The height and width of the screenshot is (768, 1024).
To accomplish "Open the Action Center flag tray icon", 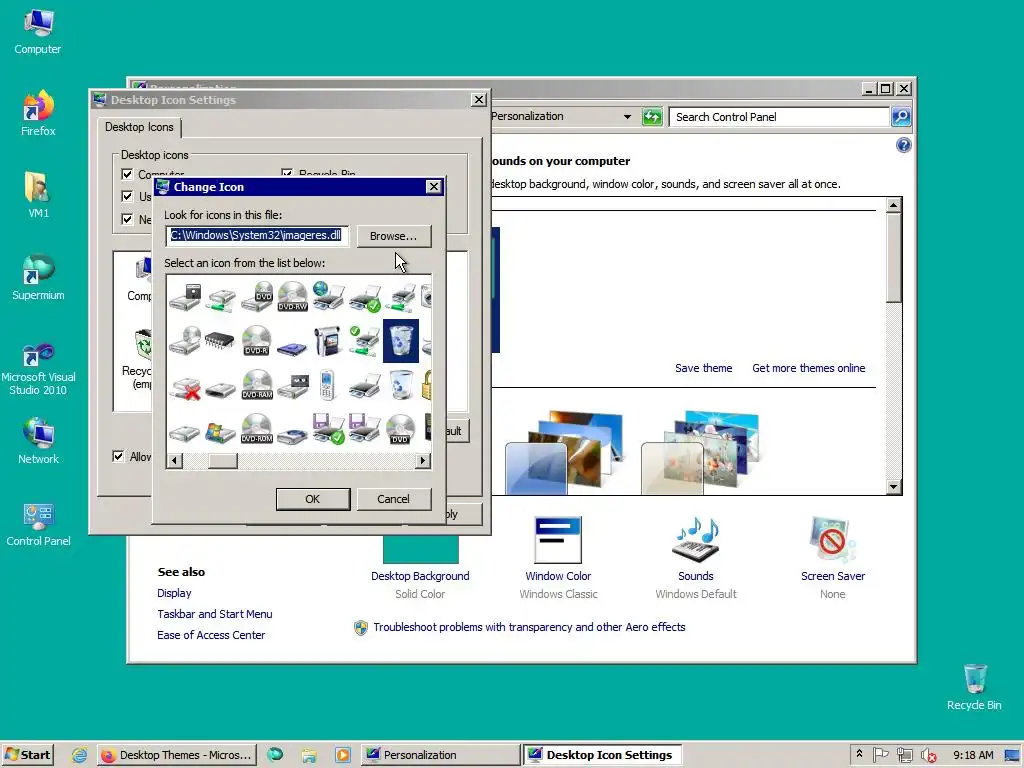I will click(x=880, y=755).
